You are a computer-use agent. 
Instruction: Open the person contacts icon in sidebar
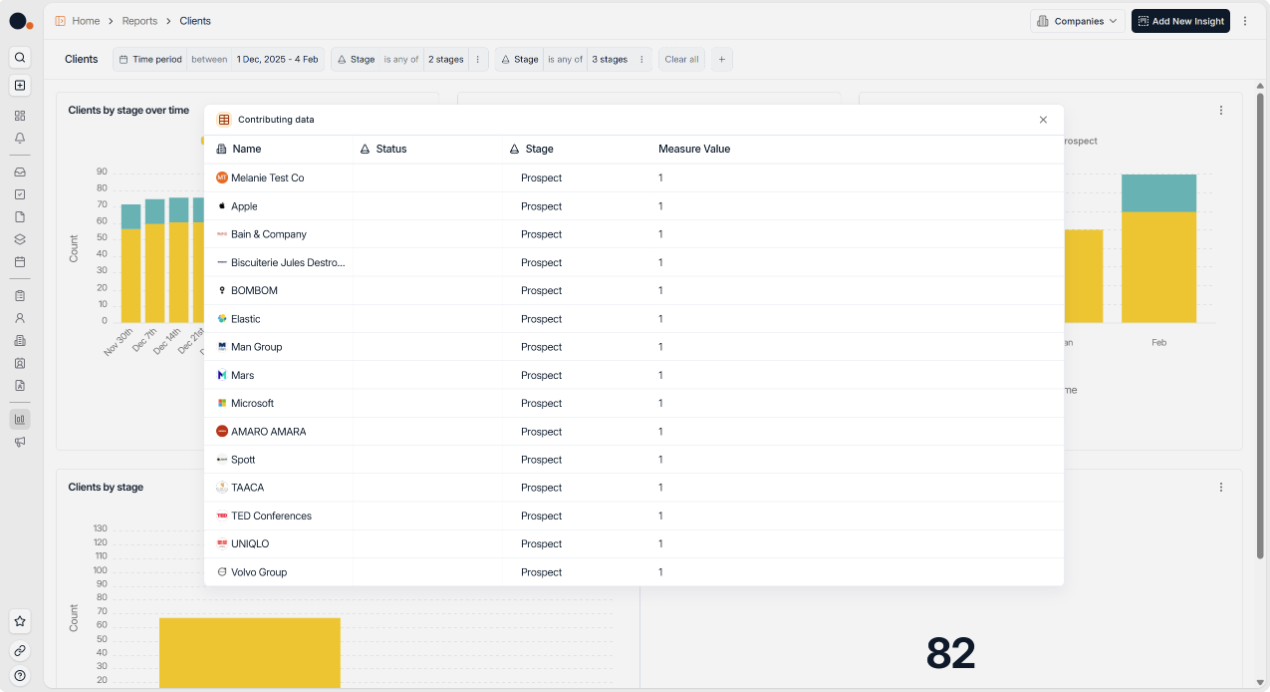pyautogui.click(x=20, y=318)
